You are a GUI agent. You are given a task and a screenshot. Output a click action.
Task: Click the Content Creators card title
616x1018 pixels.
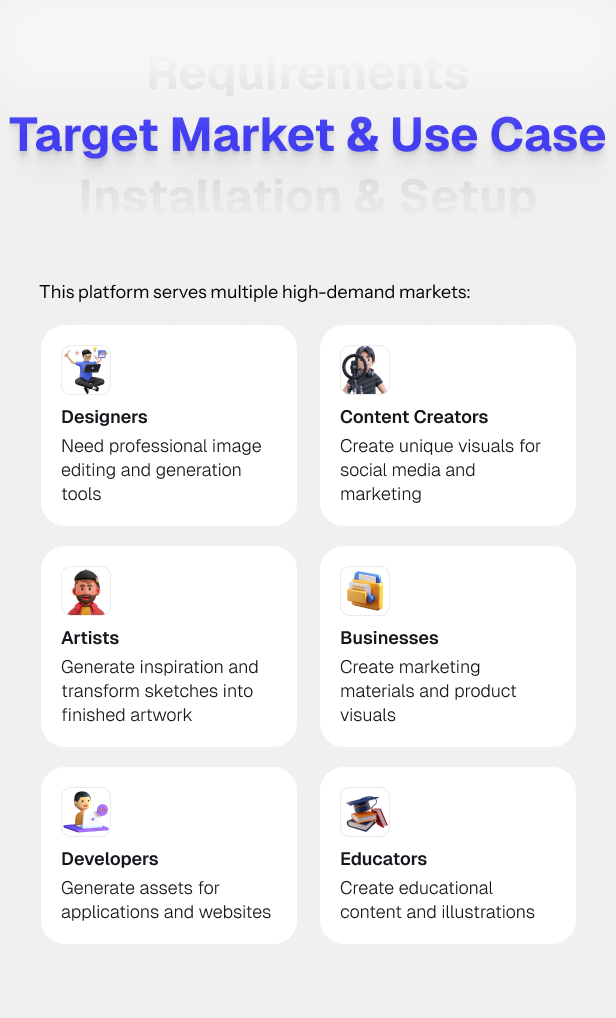(414, 417)
